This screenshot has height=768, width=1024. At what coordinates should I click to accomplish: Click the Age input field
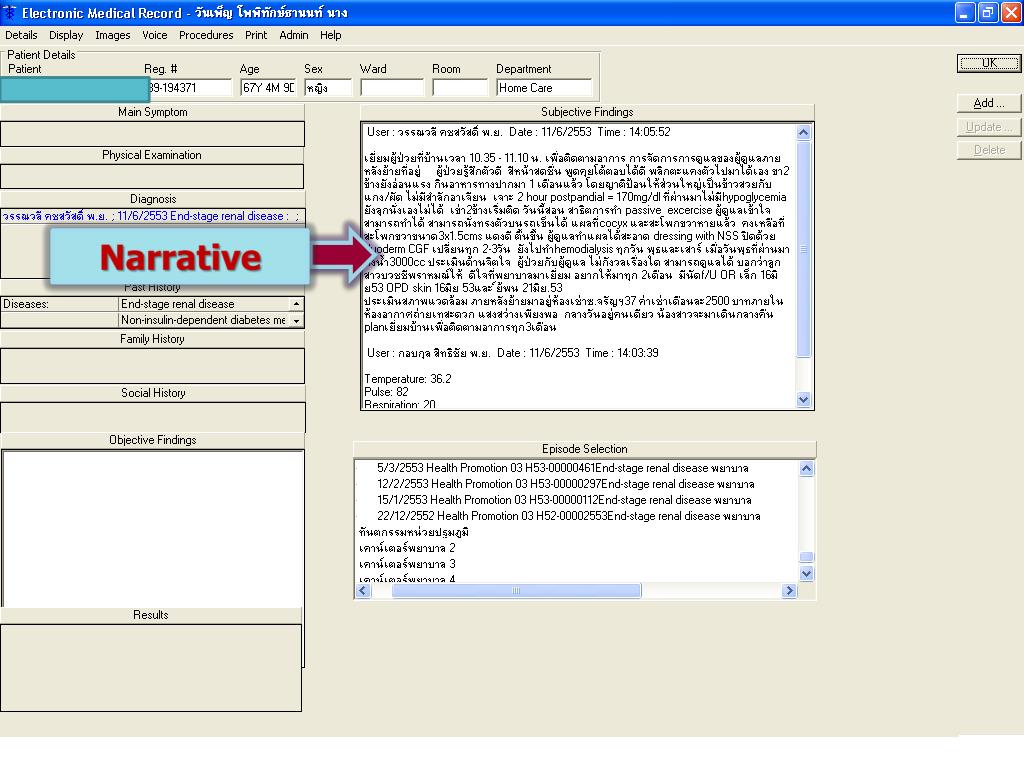[x=268, y=88]
